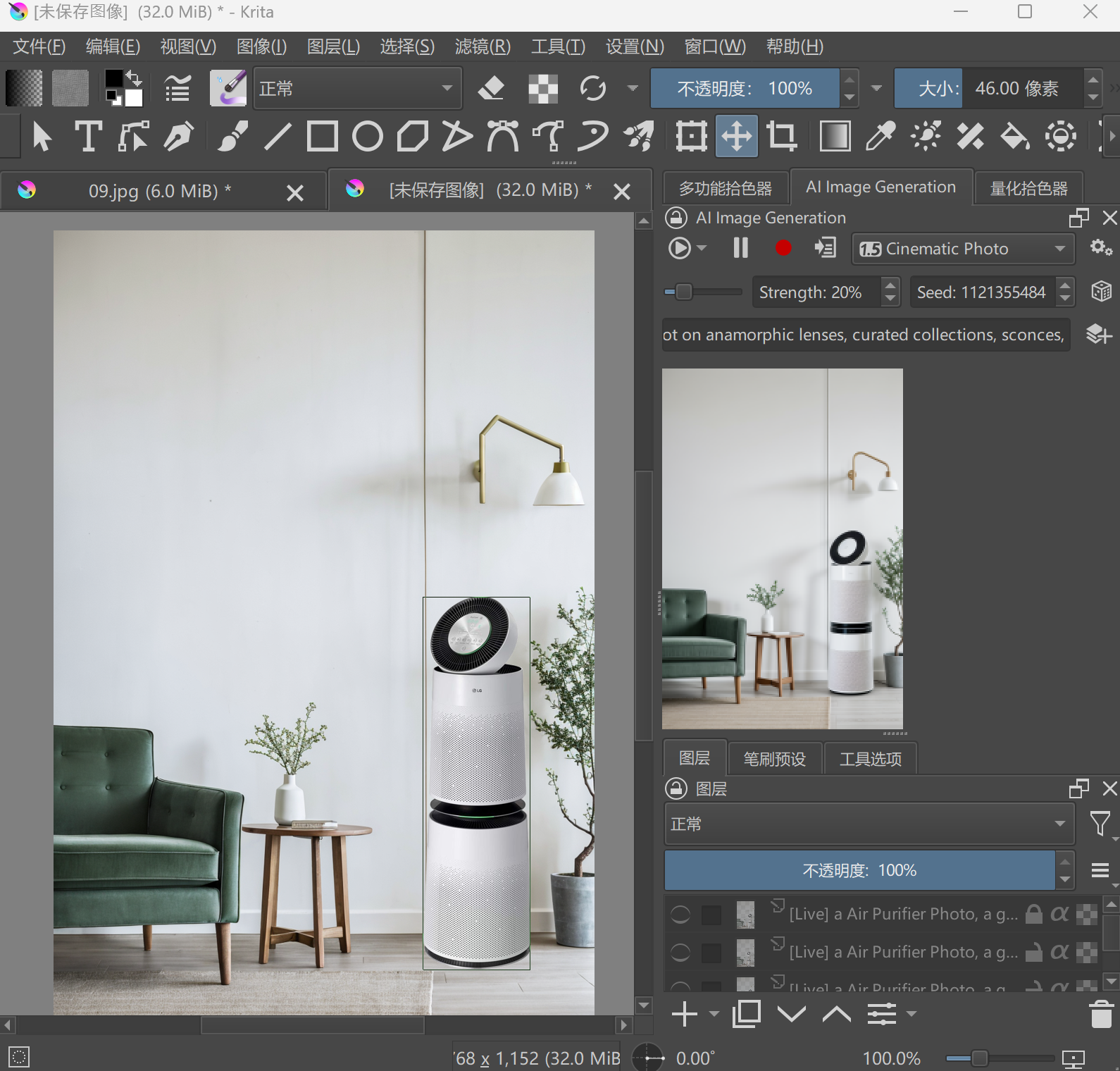Image resolution: width=1120 pixels, height=1071 pixels.
Task: Select the Bezier Curve tool
Action: [503, 136]
